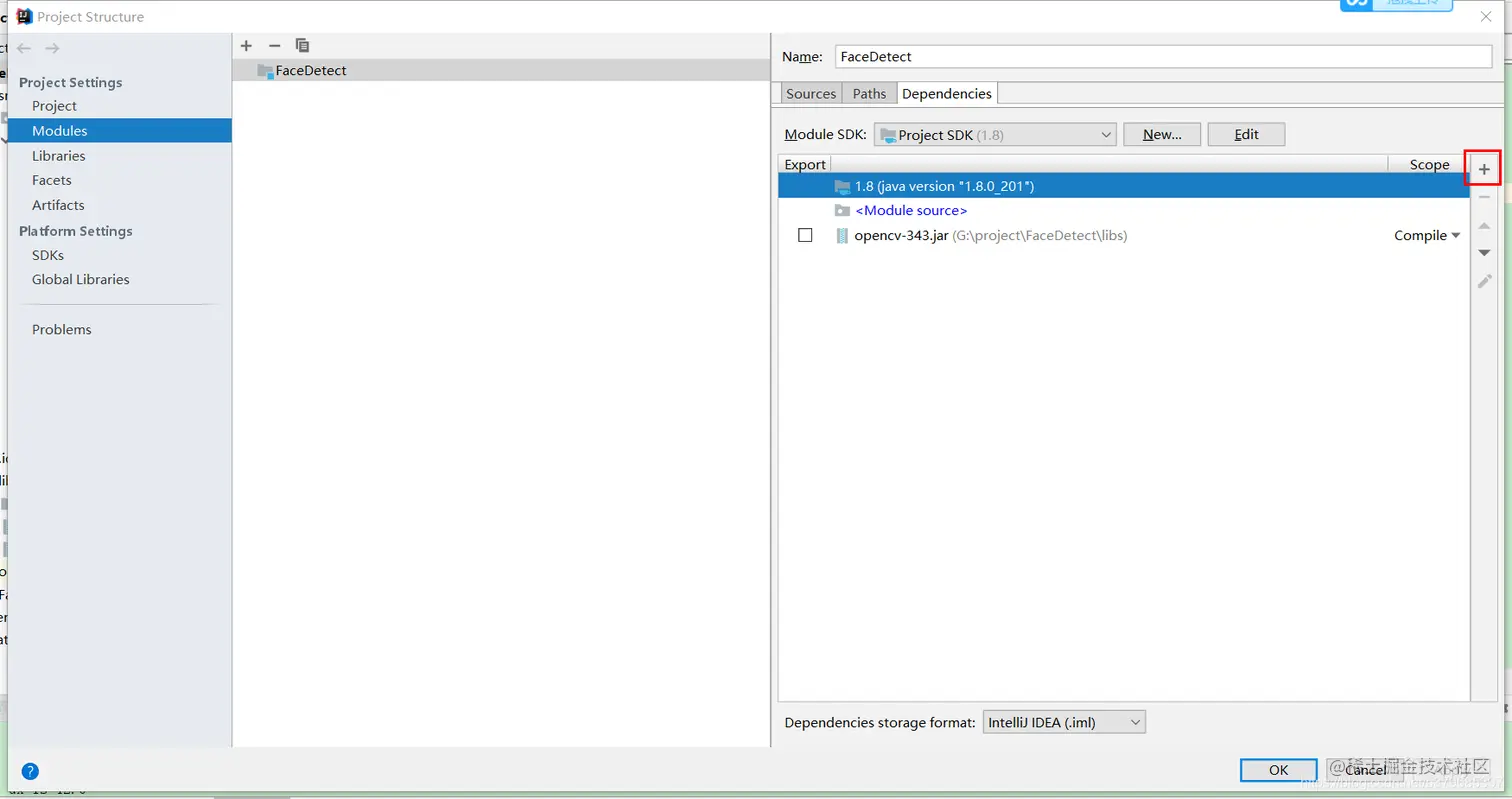
Task: Select the 1.8 java version row
Action: (1124, 186)
